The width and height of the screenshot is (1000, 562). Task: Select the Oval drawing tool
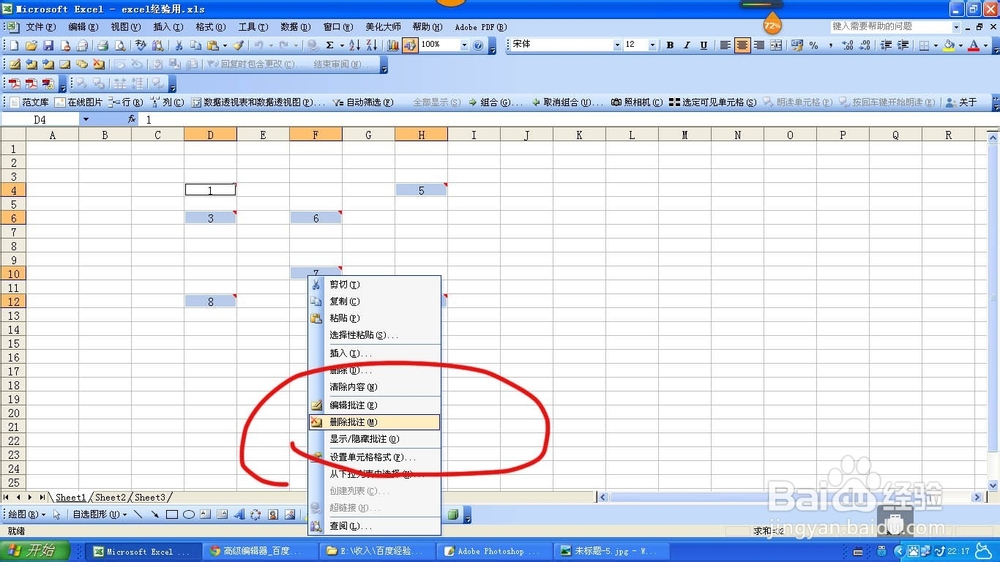point(189,514)
